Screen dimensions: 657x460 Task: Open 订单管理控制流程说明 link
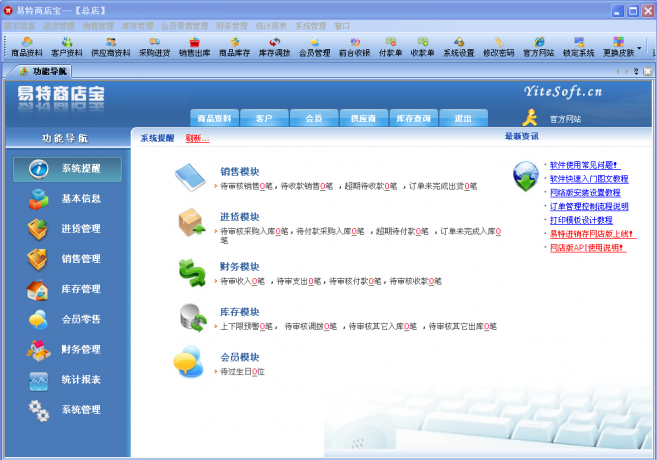[589, 207]
